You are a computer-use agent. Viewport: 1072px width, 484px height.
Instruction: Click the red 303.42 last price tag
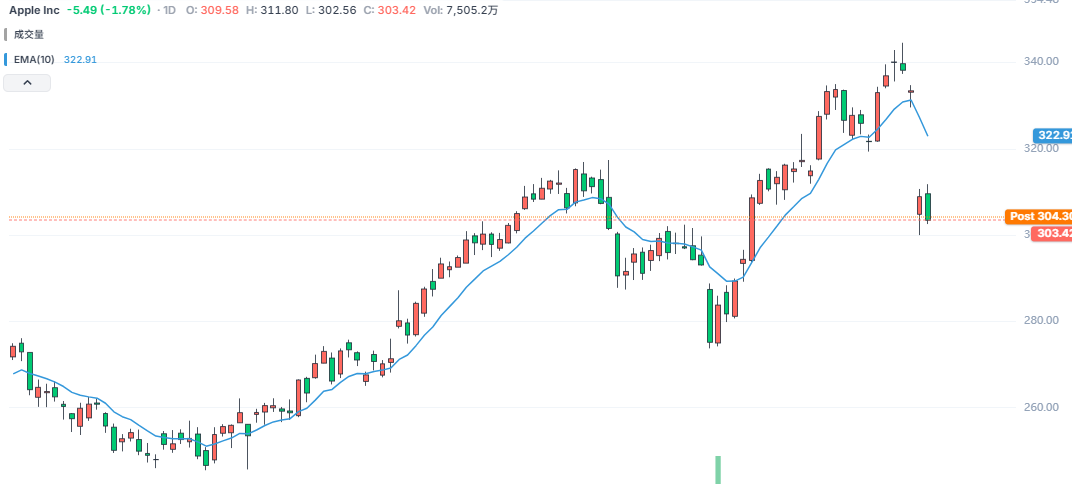pyautogui.click(x=1051, y=233)
